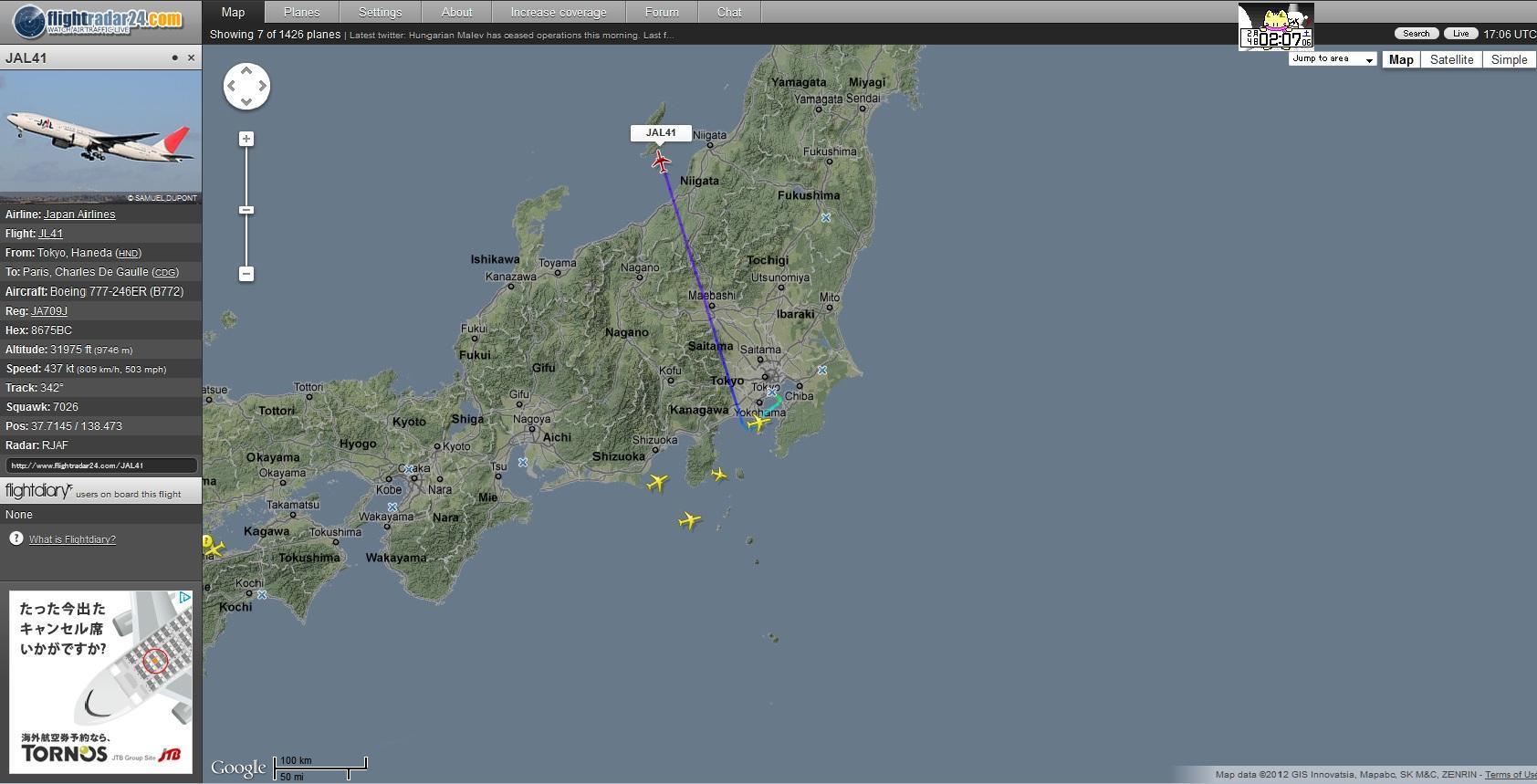Click the Aircraft type Boeing 777-246ER

click(x=99, y=292)
